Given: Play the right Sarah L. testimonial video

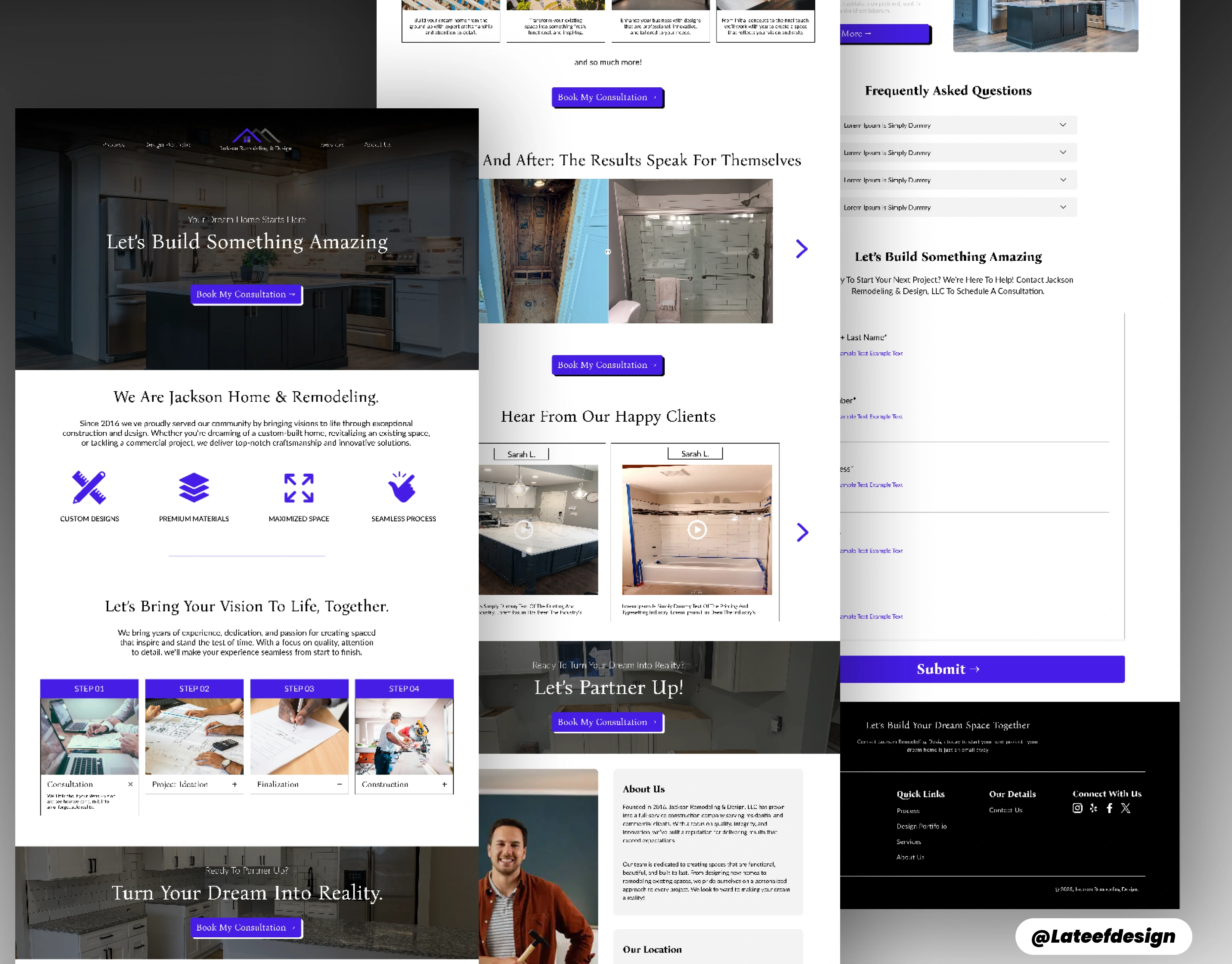Looking at the screenshot, I should [x=697, y=529].
